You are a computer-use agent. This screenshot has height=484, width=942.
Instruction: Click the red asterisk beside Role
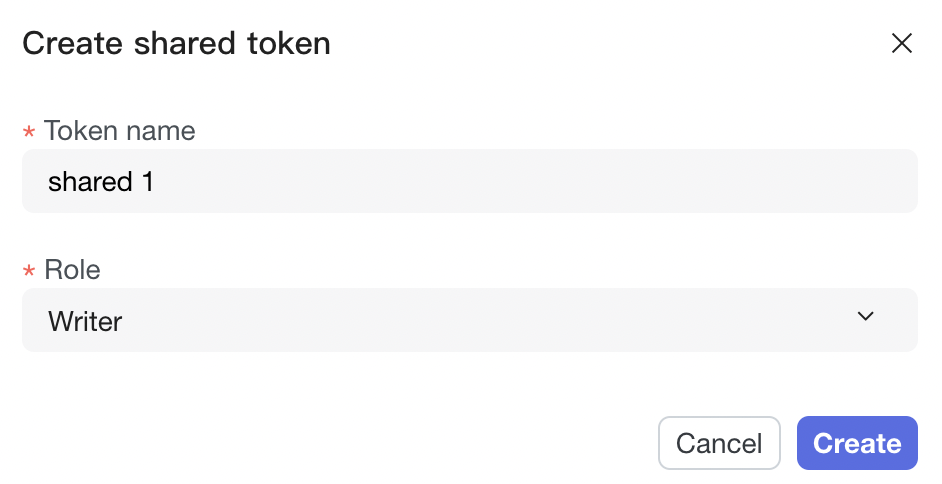point(29,272)
